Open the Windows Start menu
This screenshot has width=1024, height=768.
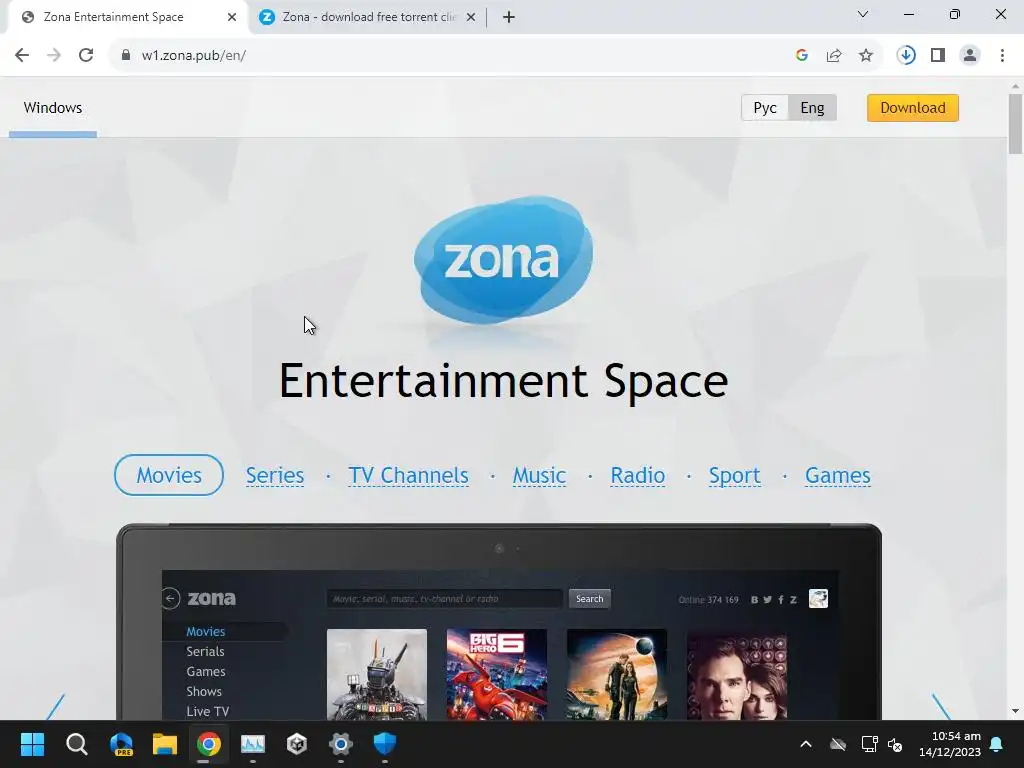[x=32, y=744]
